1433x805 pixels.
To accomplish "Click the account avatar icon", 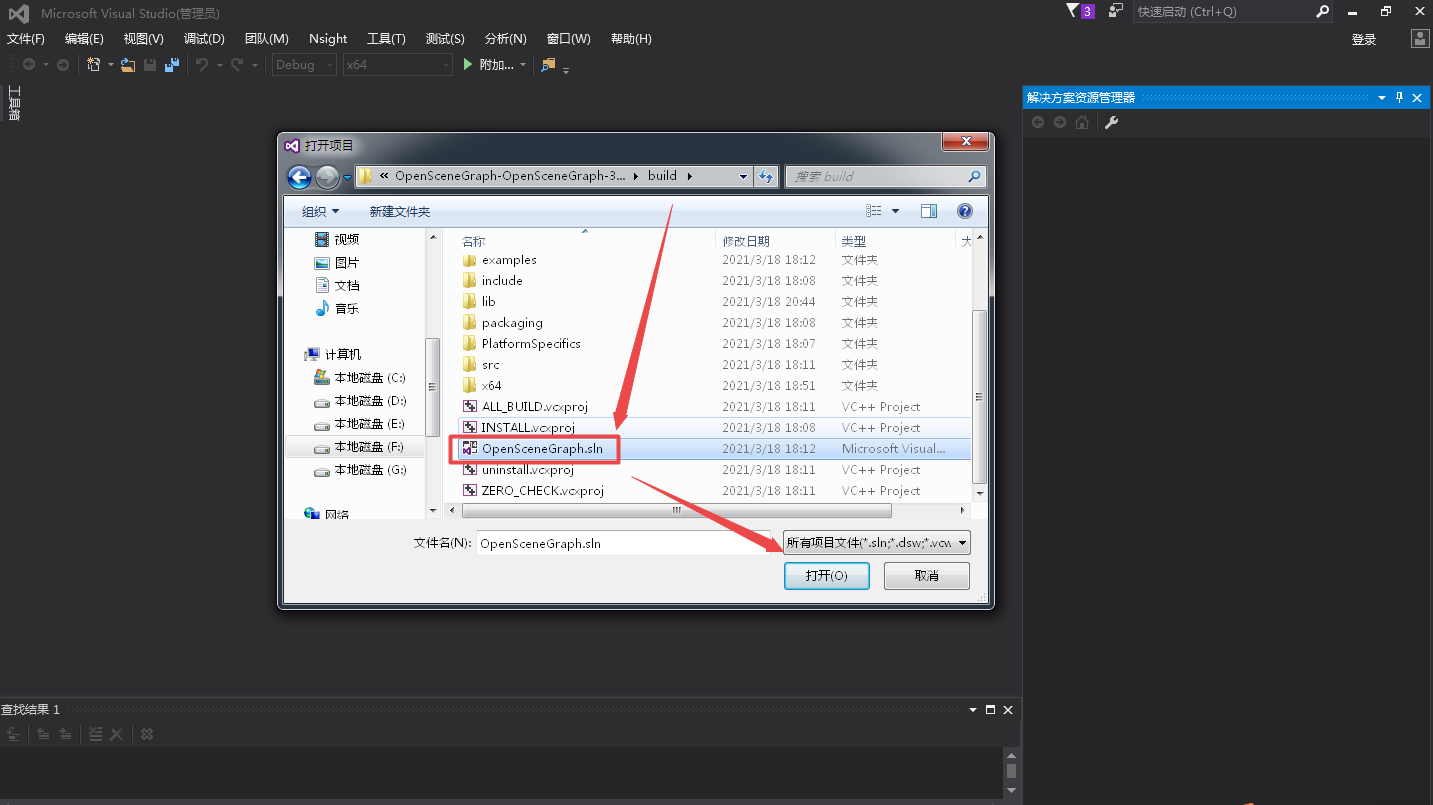I will click(x=1420, y=39).
